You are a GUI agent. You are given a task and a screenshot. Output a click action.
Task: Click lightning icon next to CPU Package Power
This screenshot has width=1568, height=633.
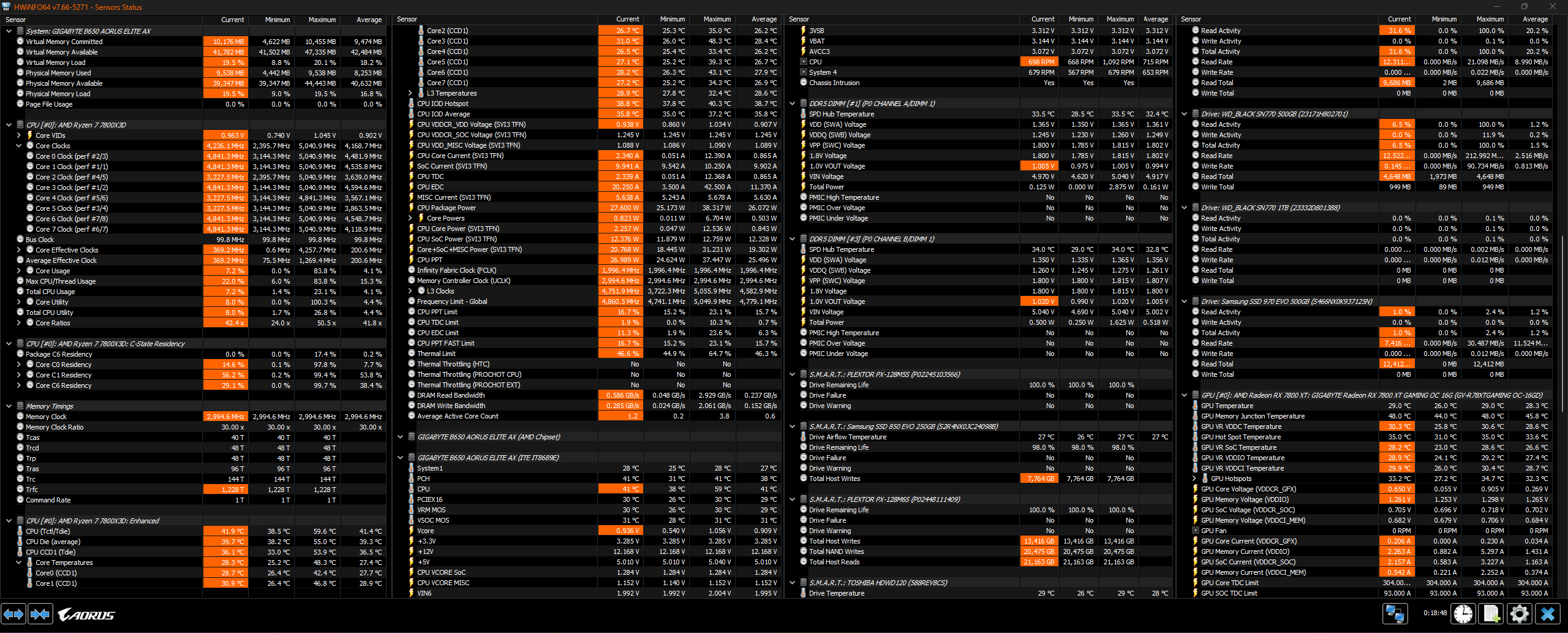pos(412,208)
